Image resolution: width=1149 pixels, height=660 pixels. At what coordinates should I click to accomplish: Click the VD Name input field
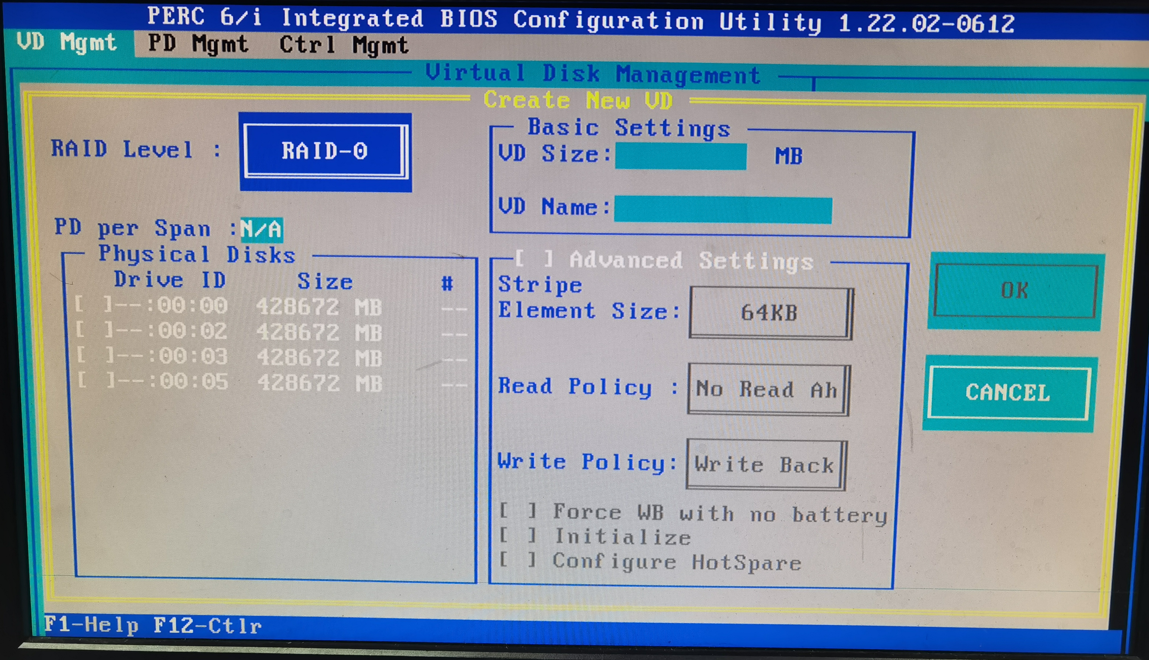click(x=723, y=209)
